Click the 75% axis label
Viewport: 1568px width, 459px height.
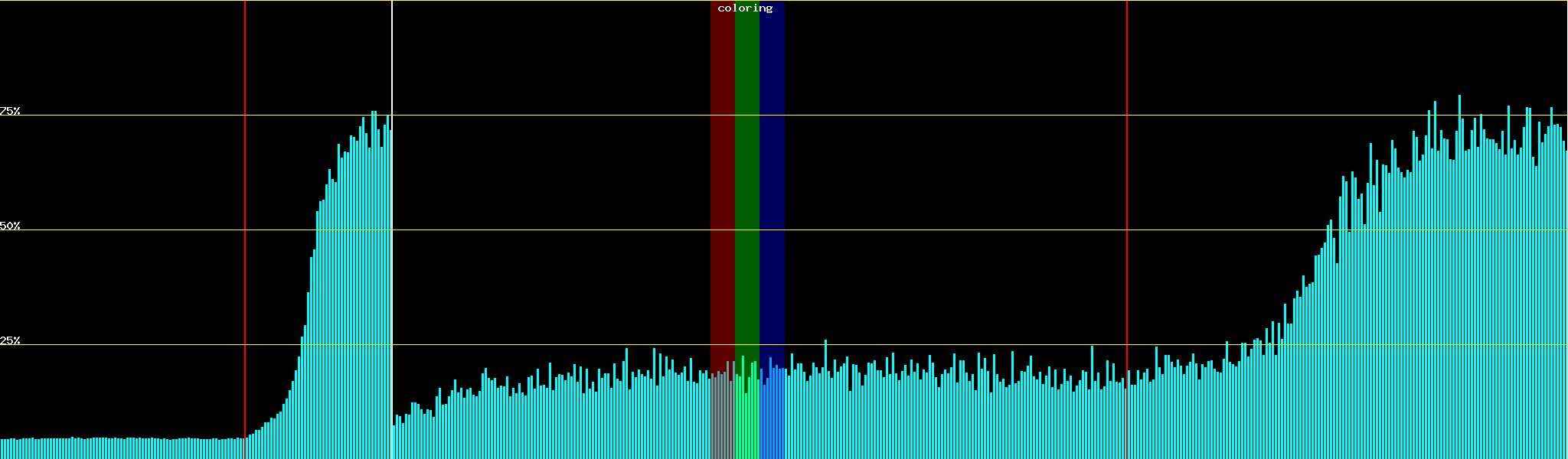[x=10, y=111]
